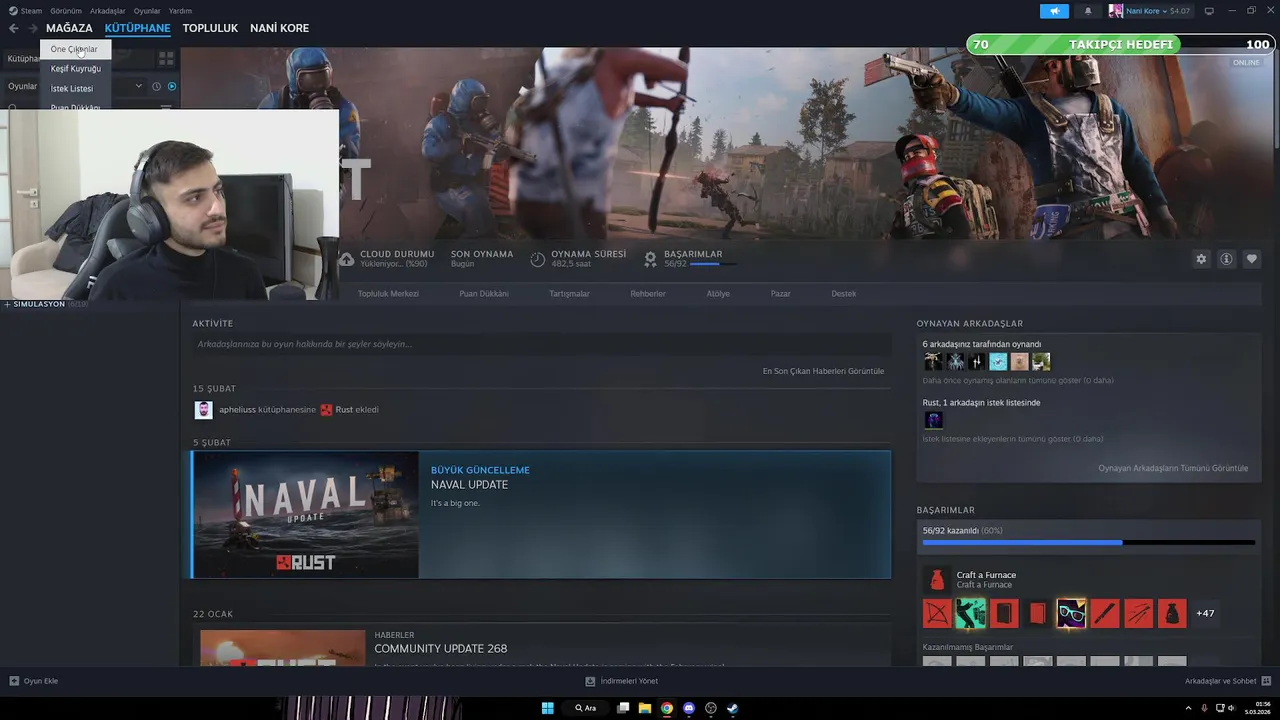Expand the Oyunlar filter dropdown chevron
This screenshot has height=720, width=1280.
coord(139,86)
